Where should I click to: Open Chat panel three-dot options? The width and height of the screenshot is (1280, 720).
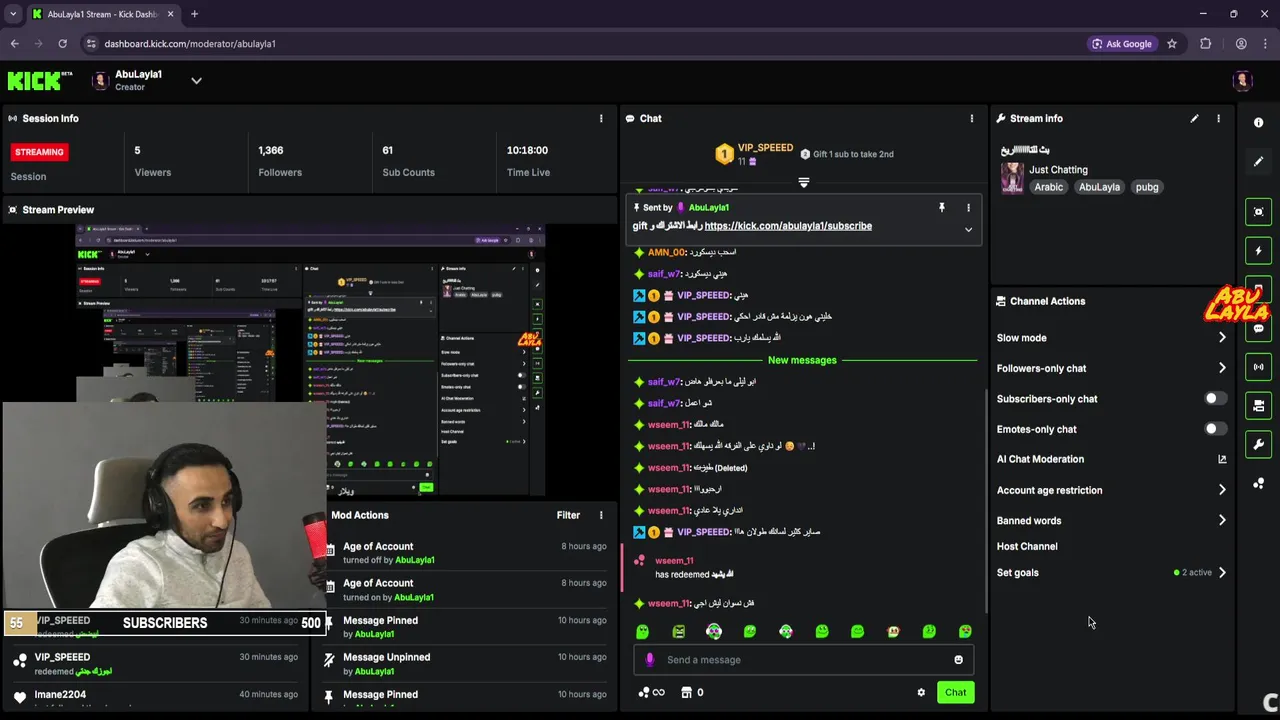pos(971,118)
